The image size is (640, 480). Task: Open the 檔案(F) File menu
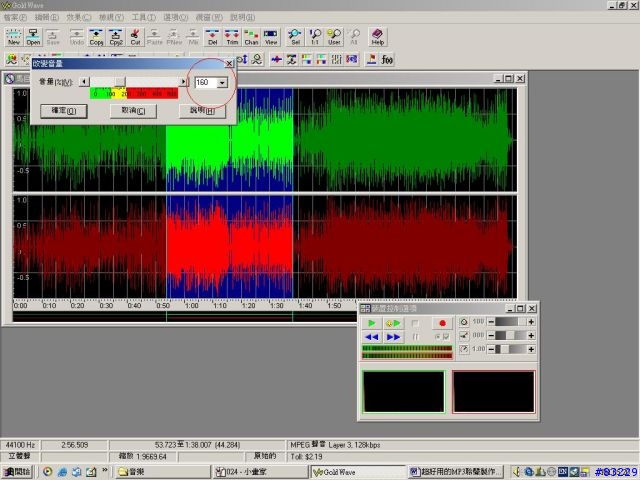(x=15, y=17)
